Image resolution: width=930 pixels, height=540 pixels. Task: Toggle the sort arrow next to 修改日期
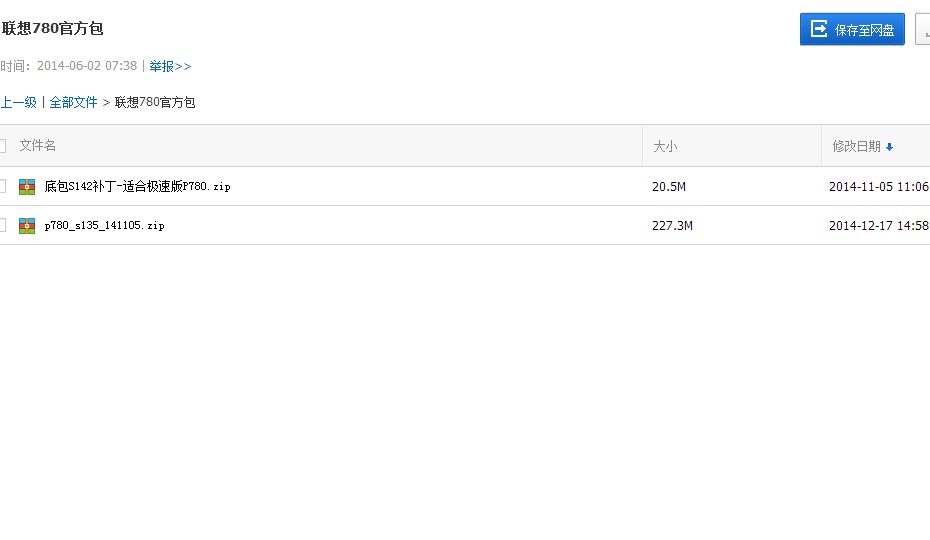(x=889, y=147)
